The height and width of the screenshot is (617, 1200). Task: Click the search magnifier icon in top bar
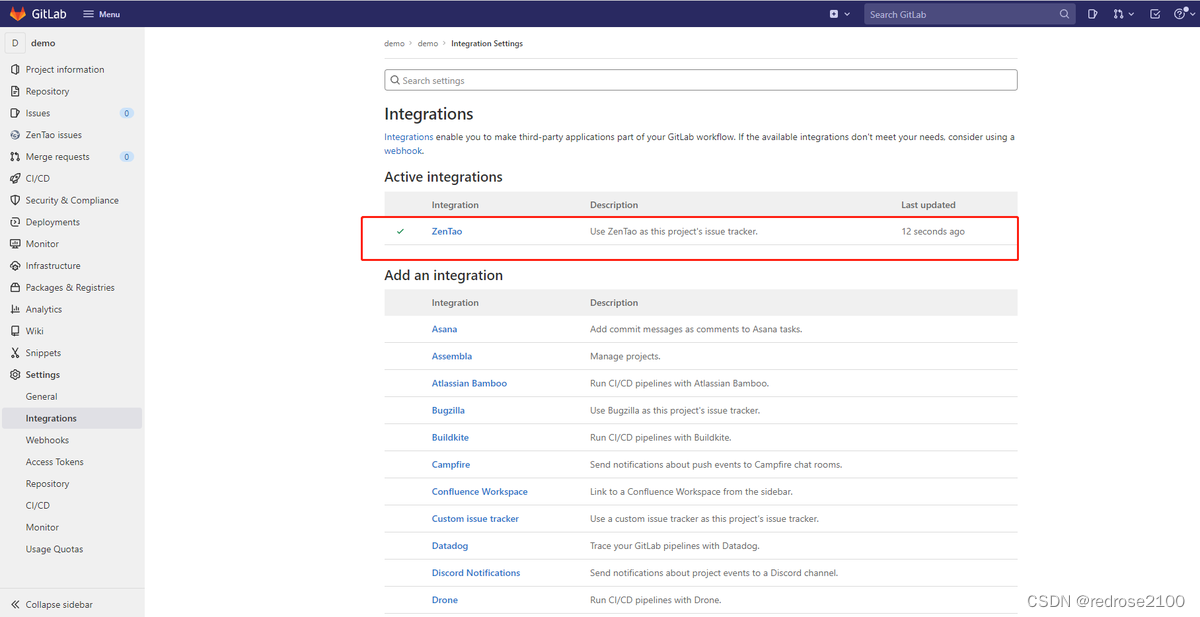click(x=1065, y=14)
